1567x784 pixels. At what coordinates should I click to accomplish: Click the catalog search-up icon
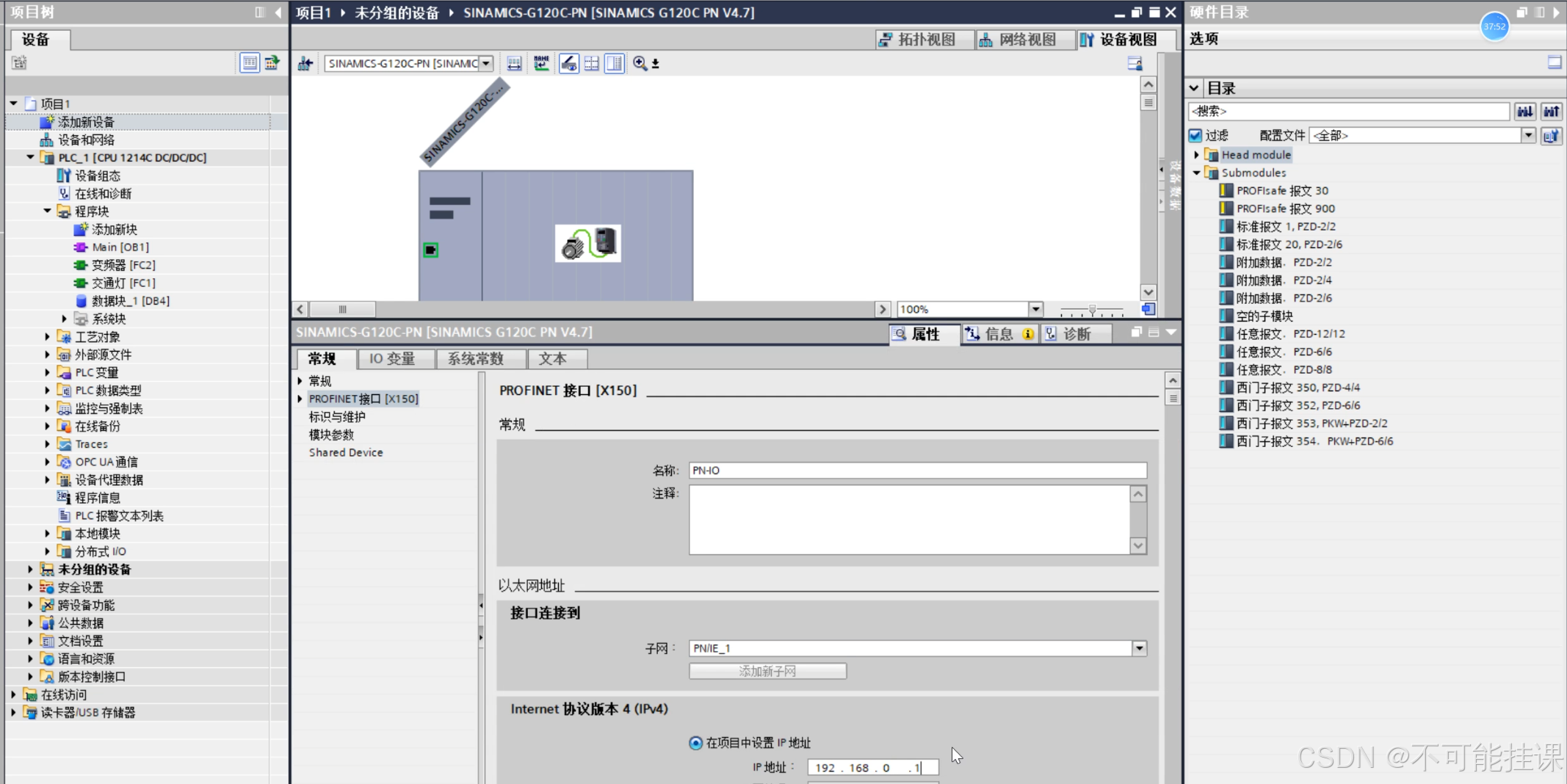[1552, 112]
